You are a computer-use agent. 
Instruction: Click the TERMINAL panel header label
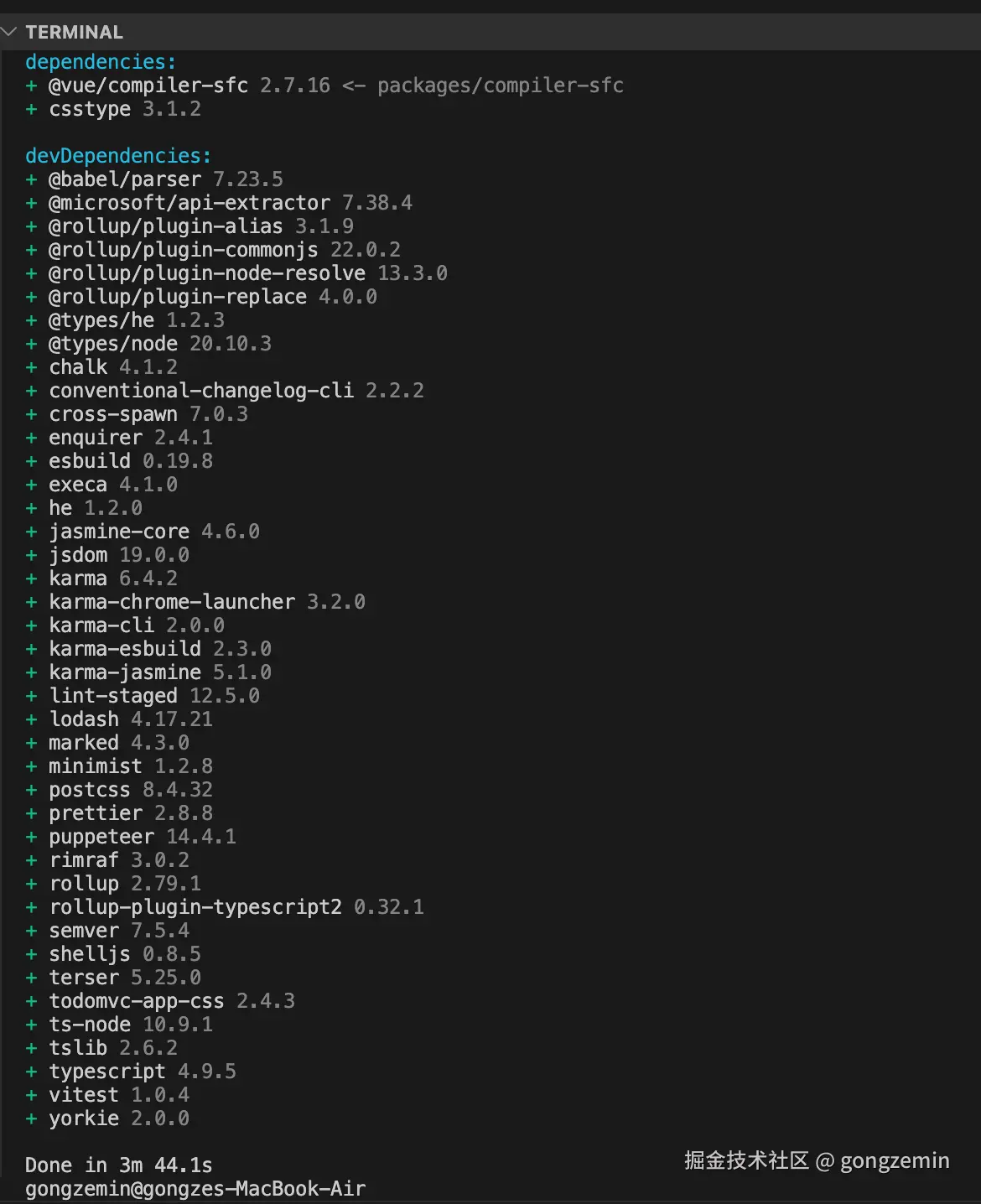tap(74, 32)
